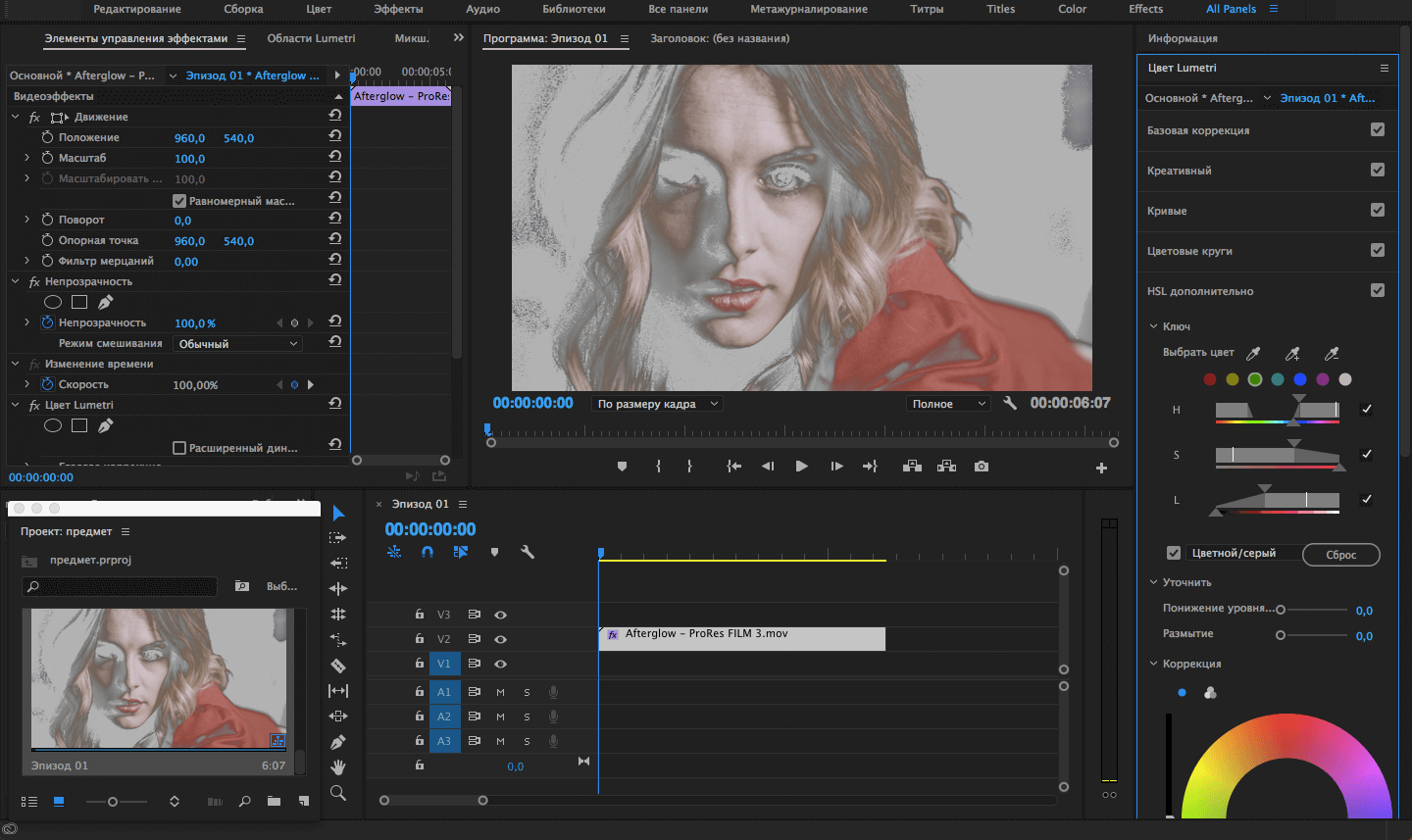The width and height of the screenshot is (1412, 840).
Task: Open the Режим смешивания dropdown
Action: (x=236, y=343)
